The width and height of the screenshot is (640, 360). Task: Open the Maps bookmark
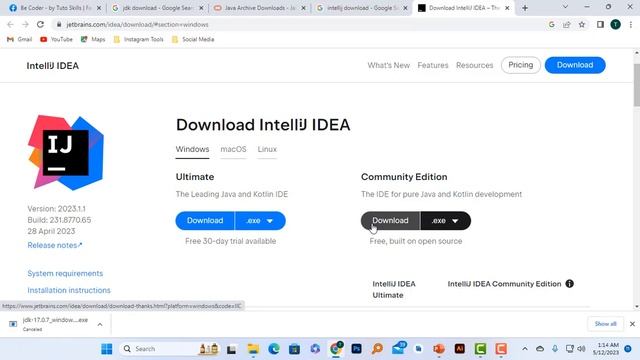(x=93, y=39)
